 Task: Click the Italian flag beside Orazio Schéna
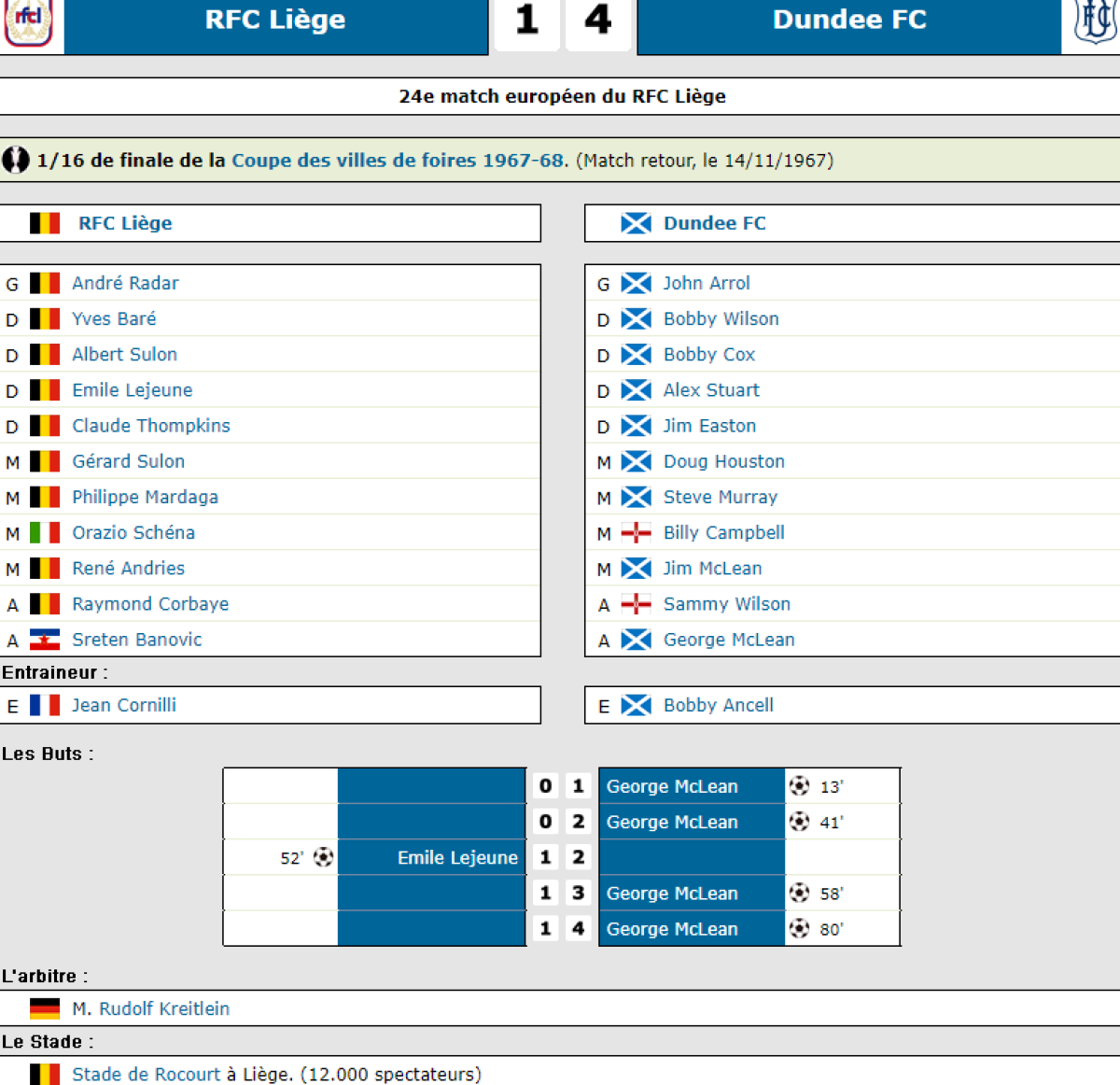[x=45, y=533]
